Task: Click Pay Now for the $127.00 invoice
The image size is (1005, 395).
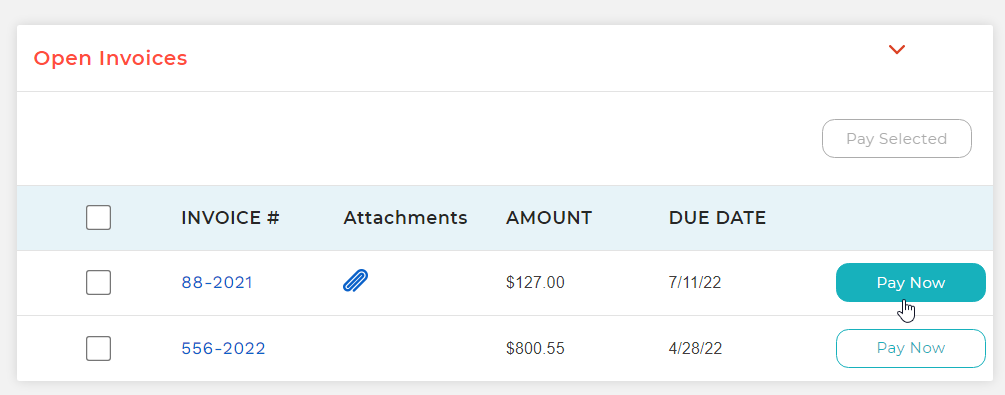Action: [x=911, y=282]
